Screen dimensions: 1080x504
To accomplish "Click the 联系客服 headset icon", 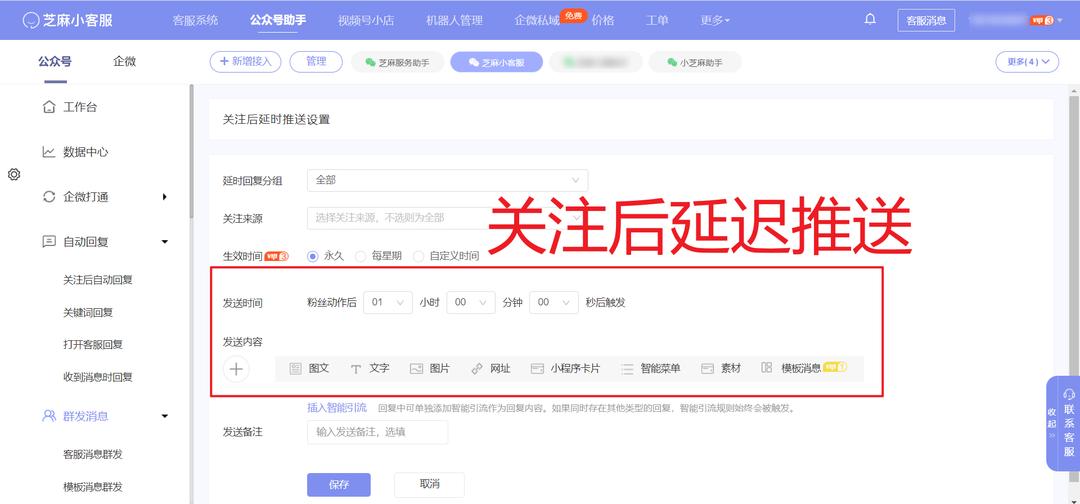I will click(1069, 395).
